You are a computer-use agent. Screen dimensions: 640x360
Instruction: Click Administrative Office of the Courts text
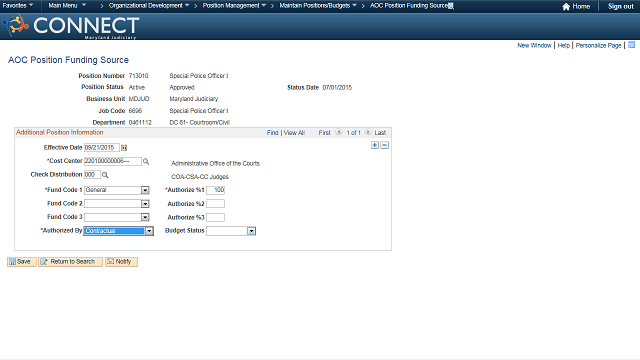(216, 163)
